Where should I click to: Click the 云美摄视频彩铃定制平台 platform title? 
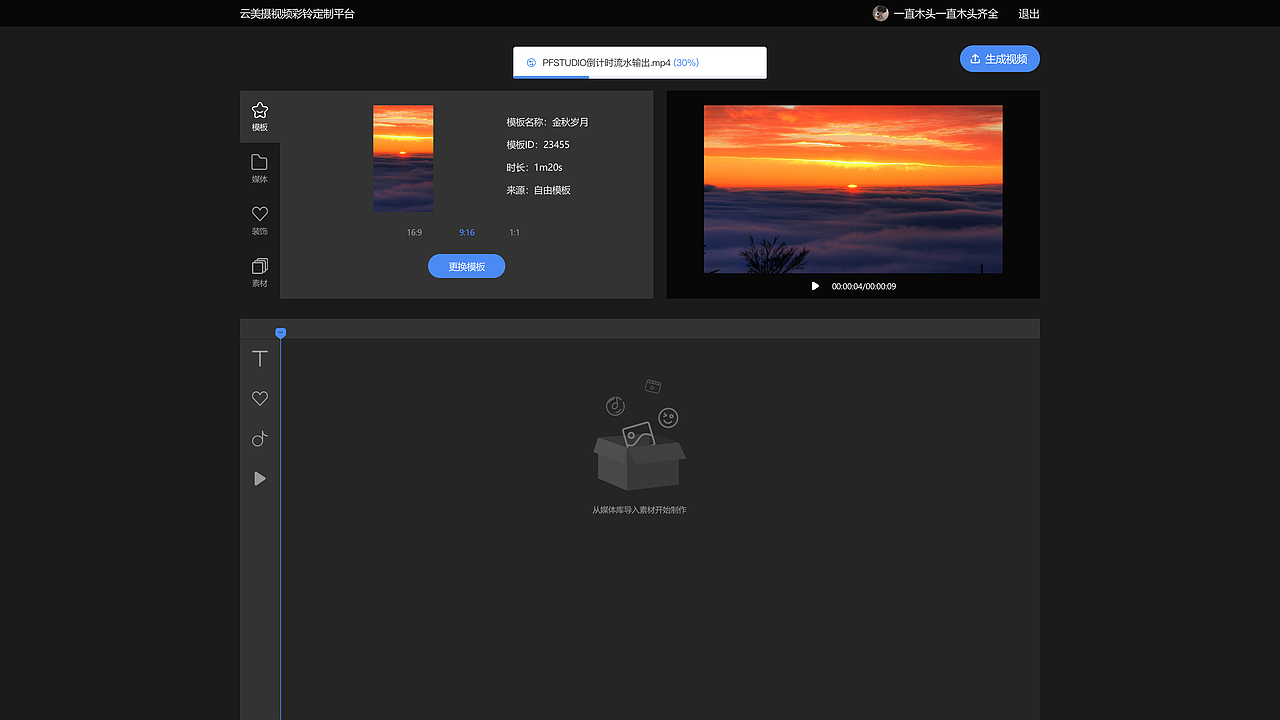pos(297,14)
